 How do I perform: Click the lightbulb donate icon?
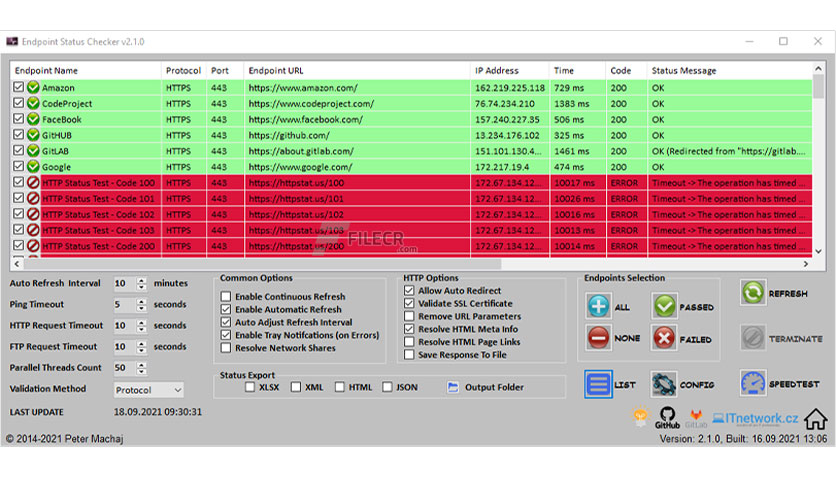pos(640,416)
